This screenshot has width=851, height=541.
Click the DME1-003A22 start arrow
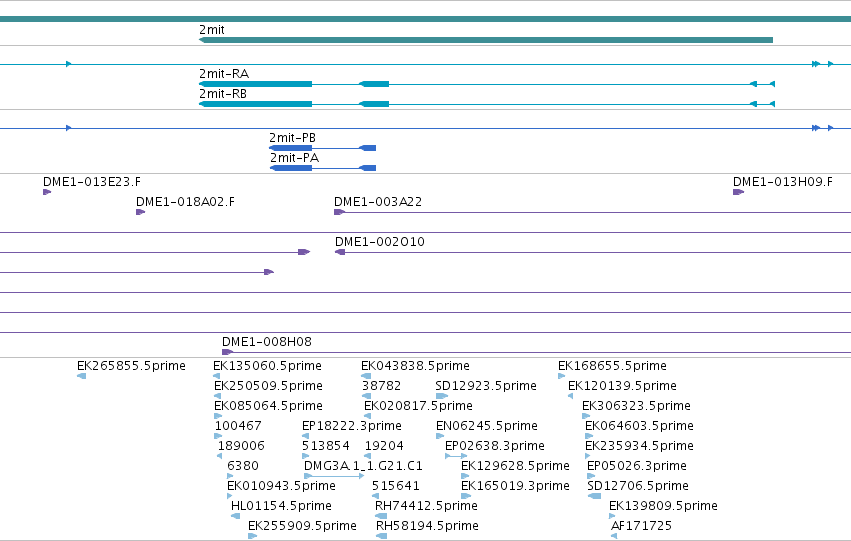(x=339, y=212)
